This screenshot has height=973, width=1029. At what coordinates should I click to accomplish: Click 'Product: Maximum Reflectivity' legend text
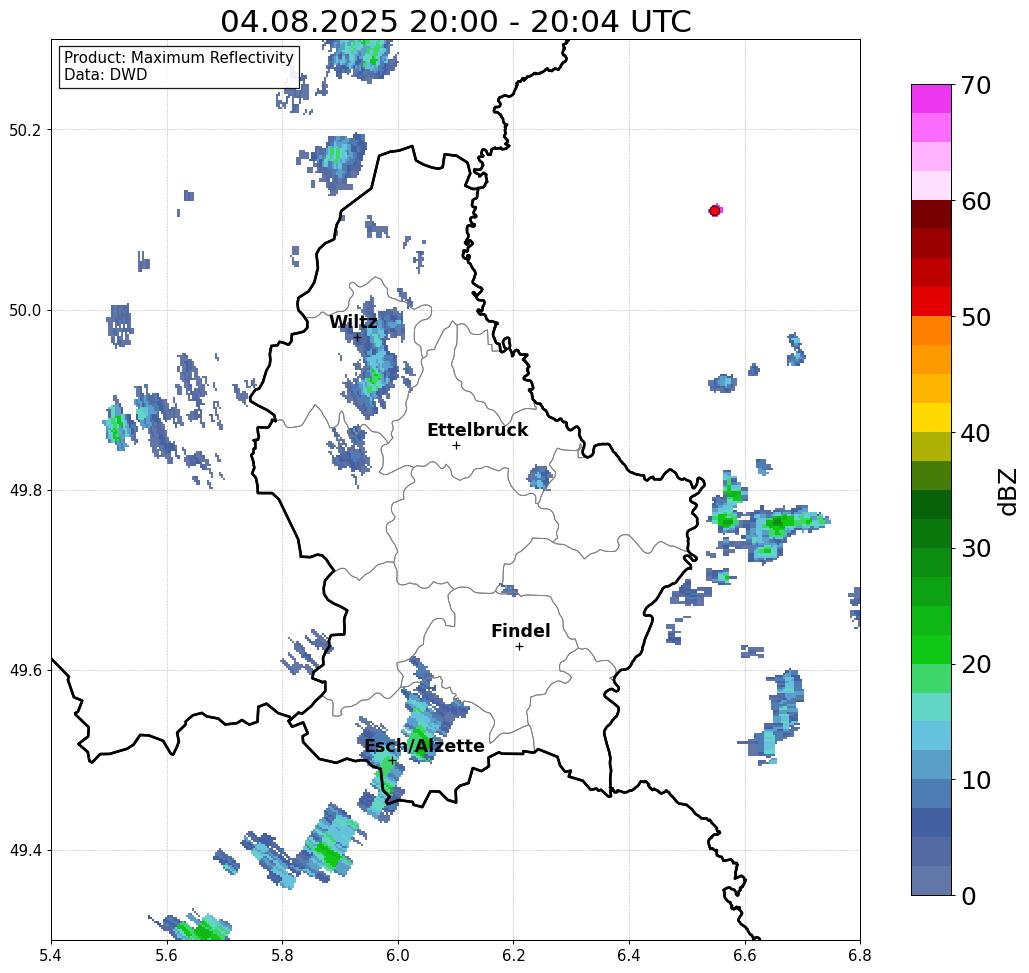click(x=178, y=58)
